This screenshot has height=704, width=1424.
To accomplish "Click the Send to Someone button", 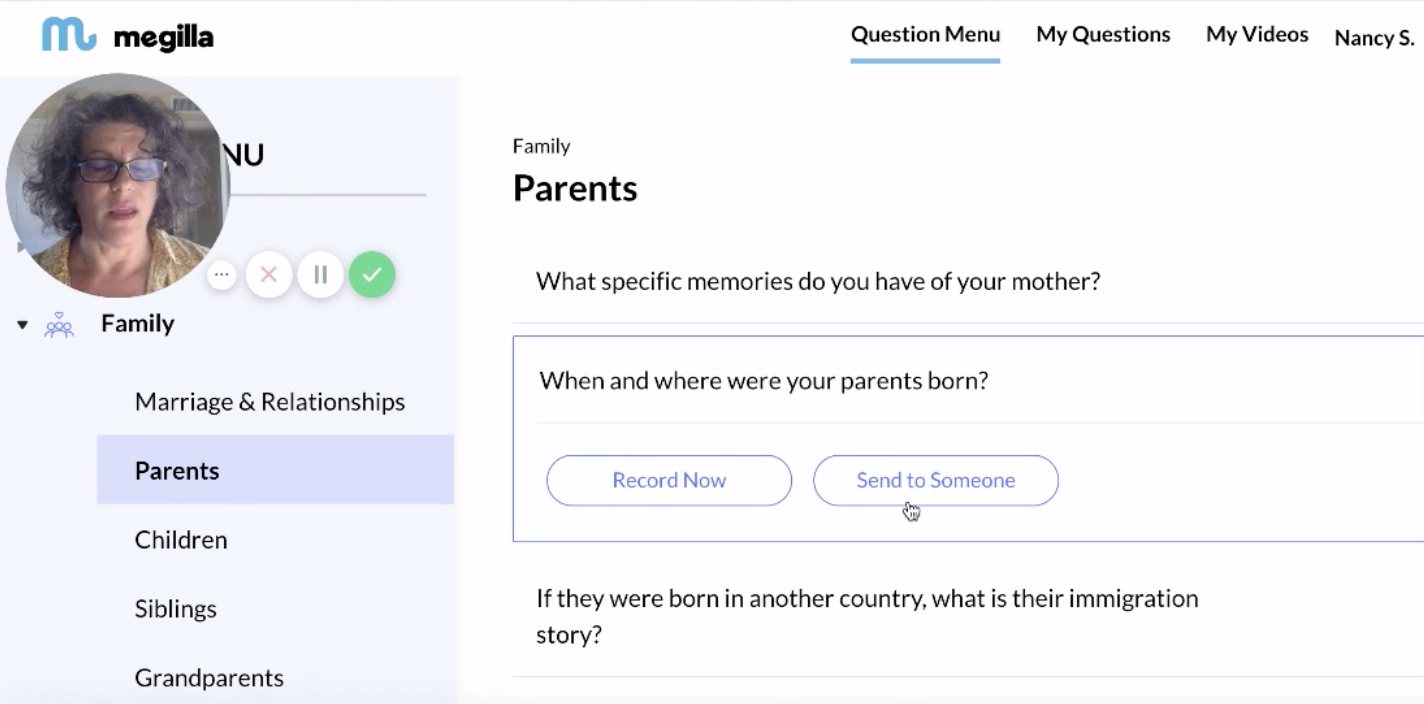I will (x=936, y=480).
